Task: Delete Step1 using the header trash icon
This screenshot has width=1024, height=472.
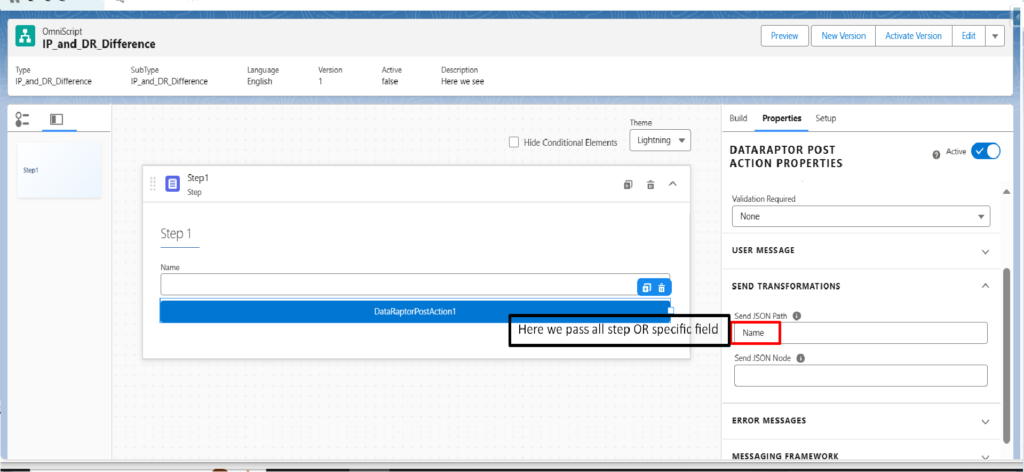Action: 650,185
